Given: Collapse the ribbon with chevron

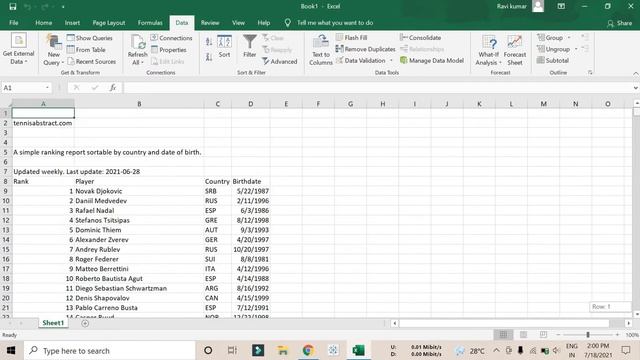Looking at the screenshot, I should (636, 73).
